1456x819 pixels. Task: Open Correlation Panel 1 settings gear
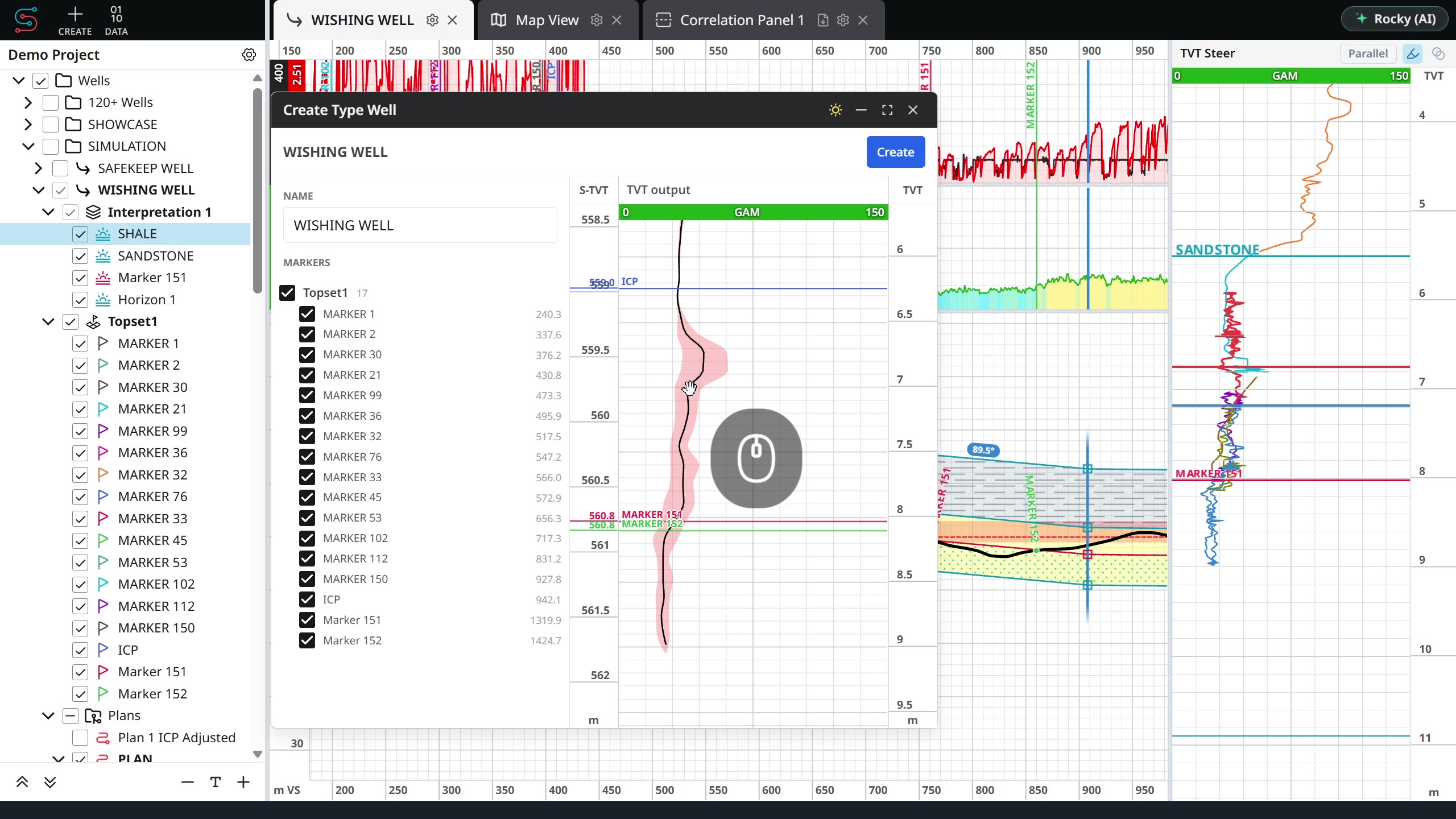coord(843,20)
